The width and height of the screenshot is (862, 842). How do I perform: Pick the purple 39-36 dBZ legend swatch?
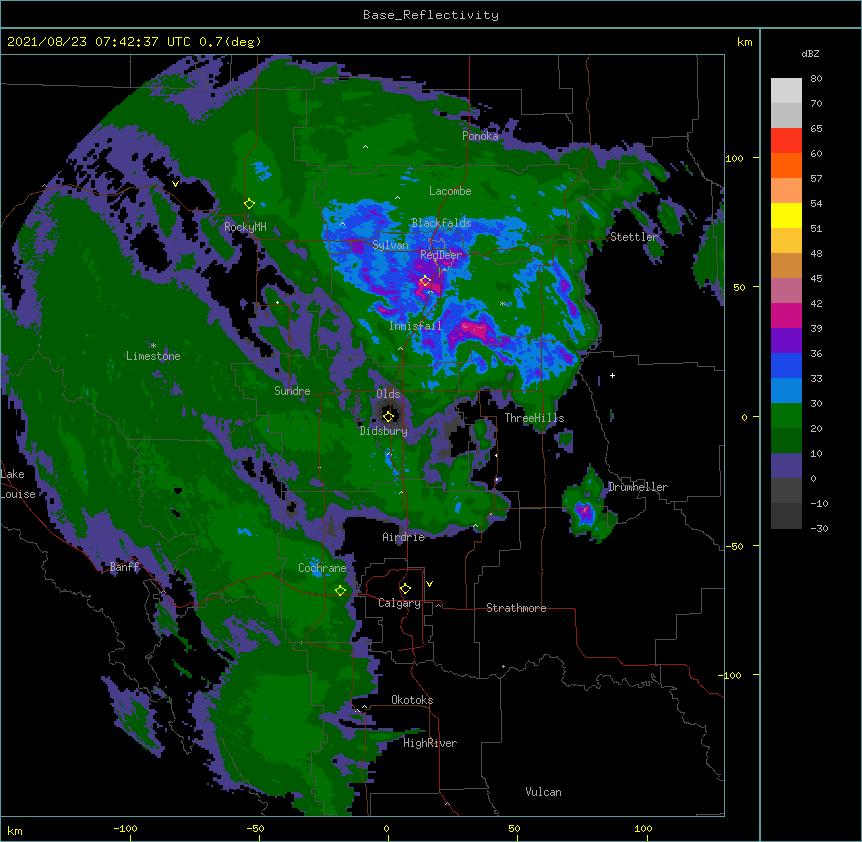coord(786,341)
